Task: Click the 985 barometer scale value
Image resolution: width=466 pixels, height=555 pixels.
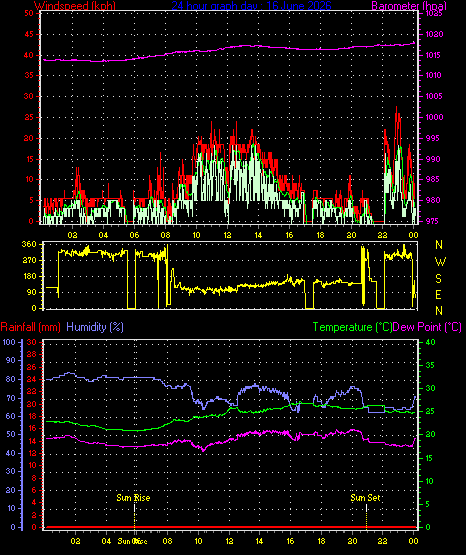Action: 433,179
